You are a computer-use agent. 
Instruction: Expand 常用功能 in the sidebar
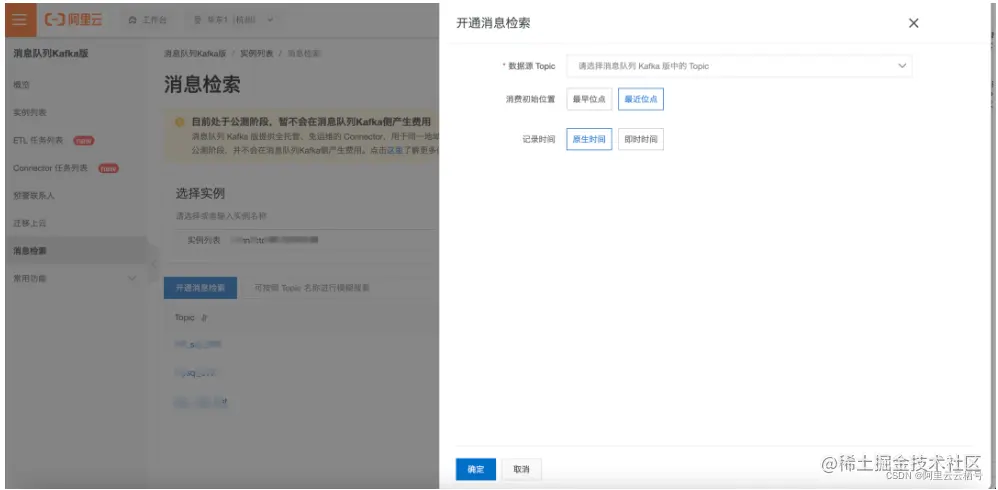75,279
